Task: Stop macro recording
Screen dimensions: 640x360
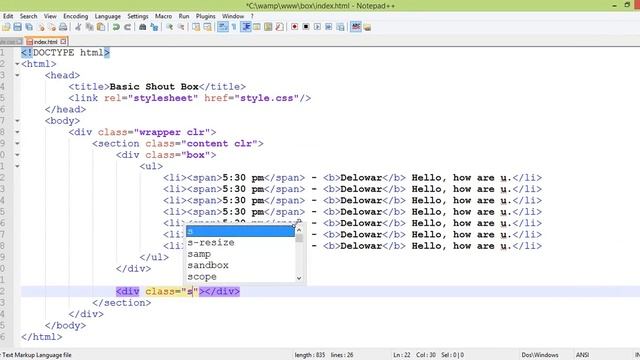Action: coord(306,27)
